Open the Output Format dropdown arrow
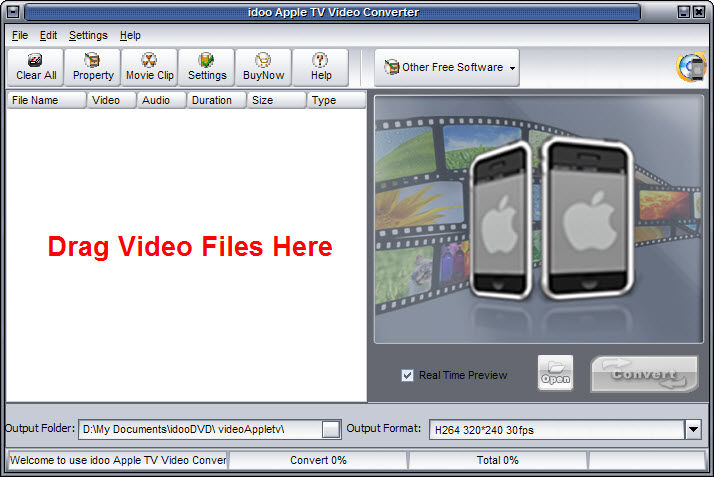 693,429
